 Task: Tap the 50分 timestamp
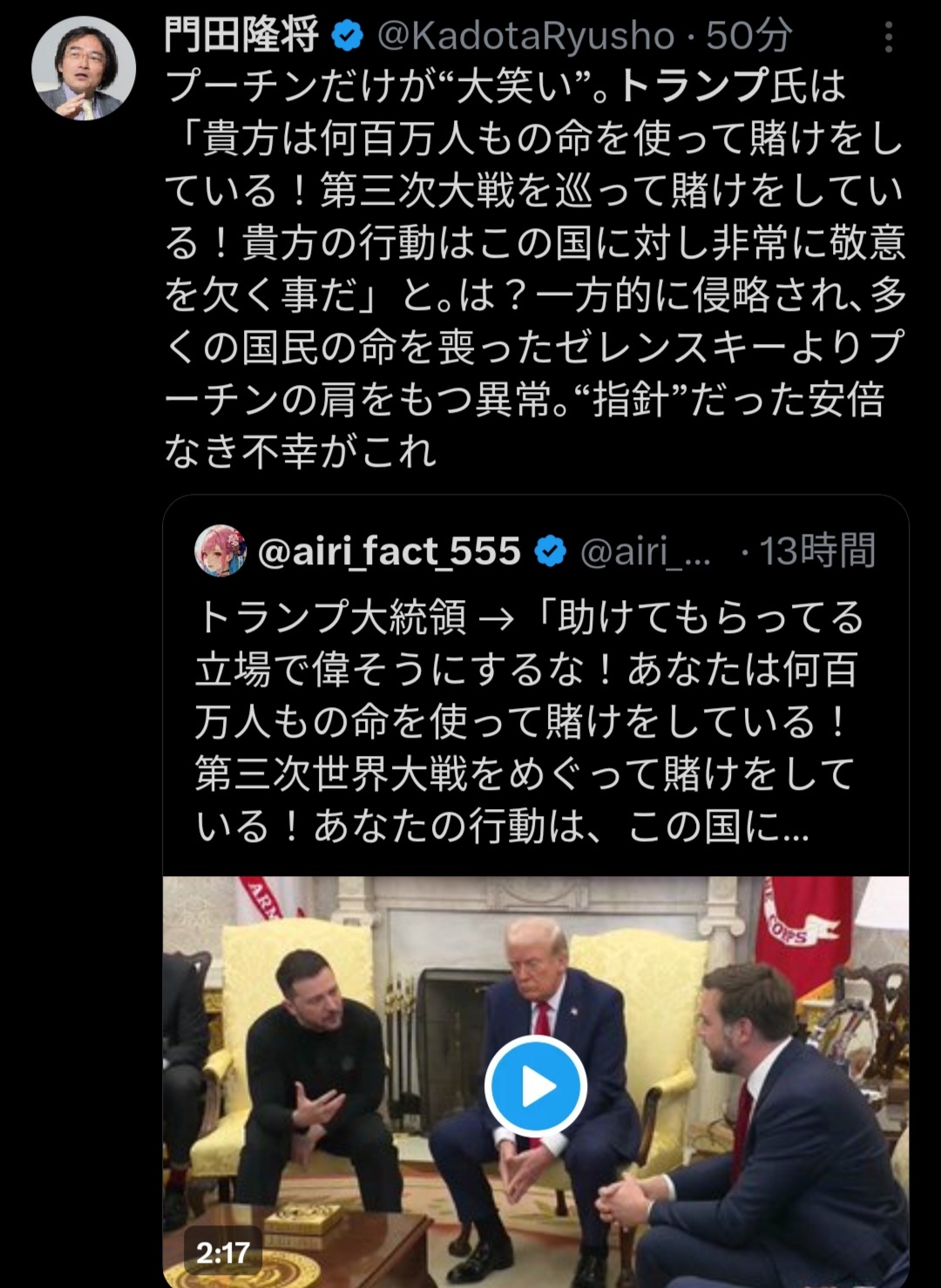pyautogui.click(x=749, y=37)
